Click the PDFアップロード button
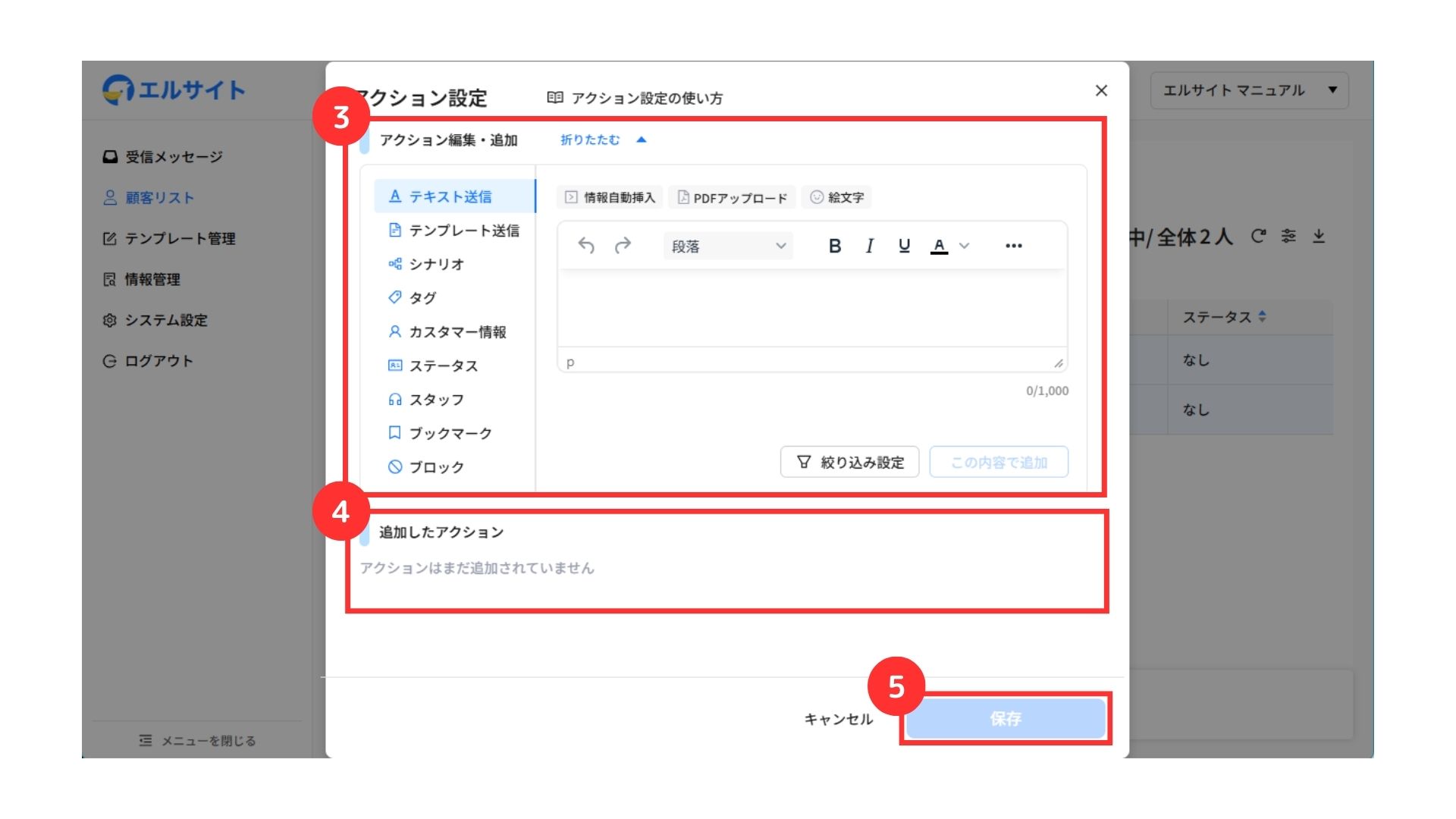 click(x=732, y=197)
